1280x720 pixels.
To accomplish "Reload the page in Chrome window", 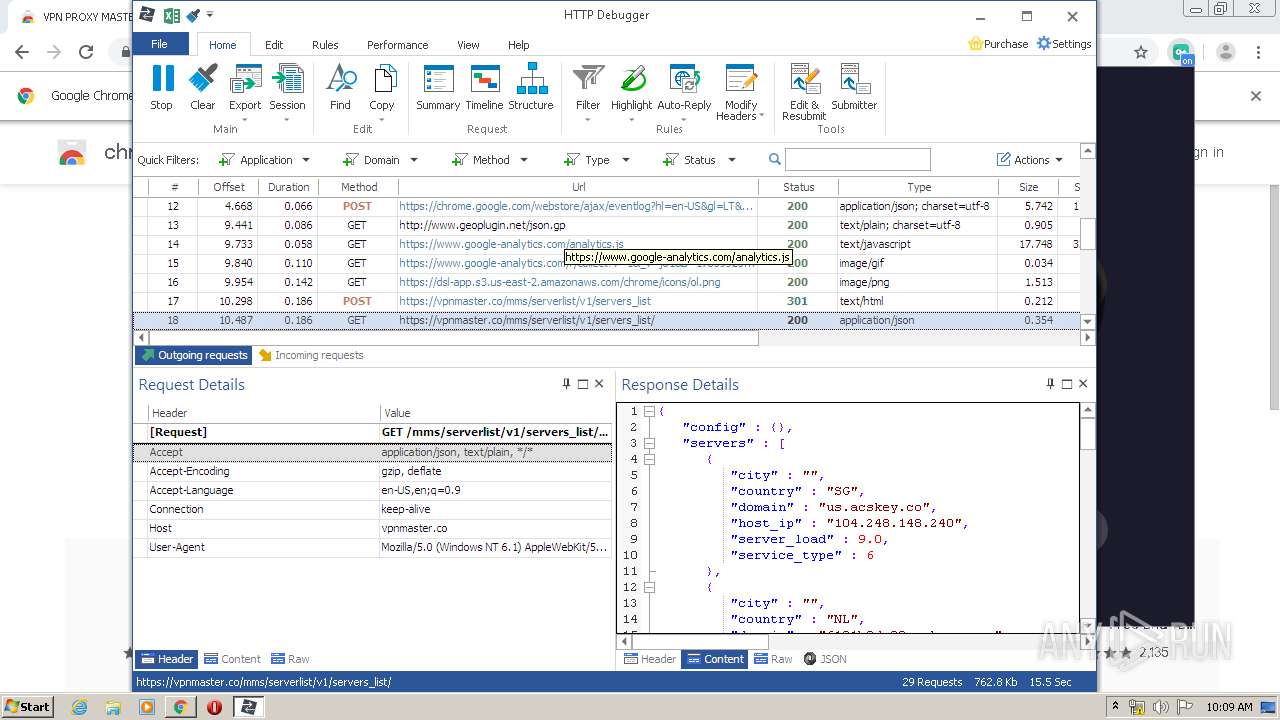I will point(86,52).
